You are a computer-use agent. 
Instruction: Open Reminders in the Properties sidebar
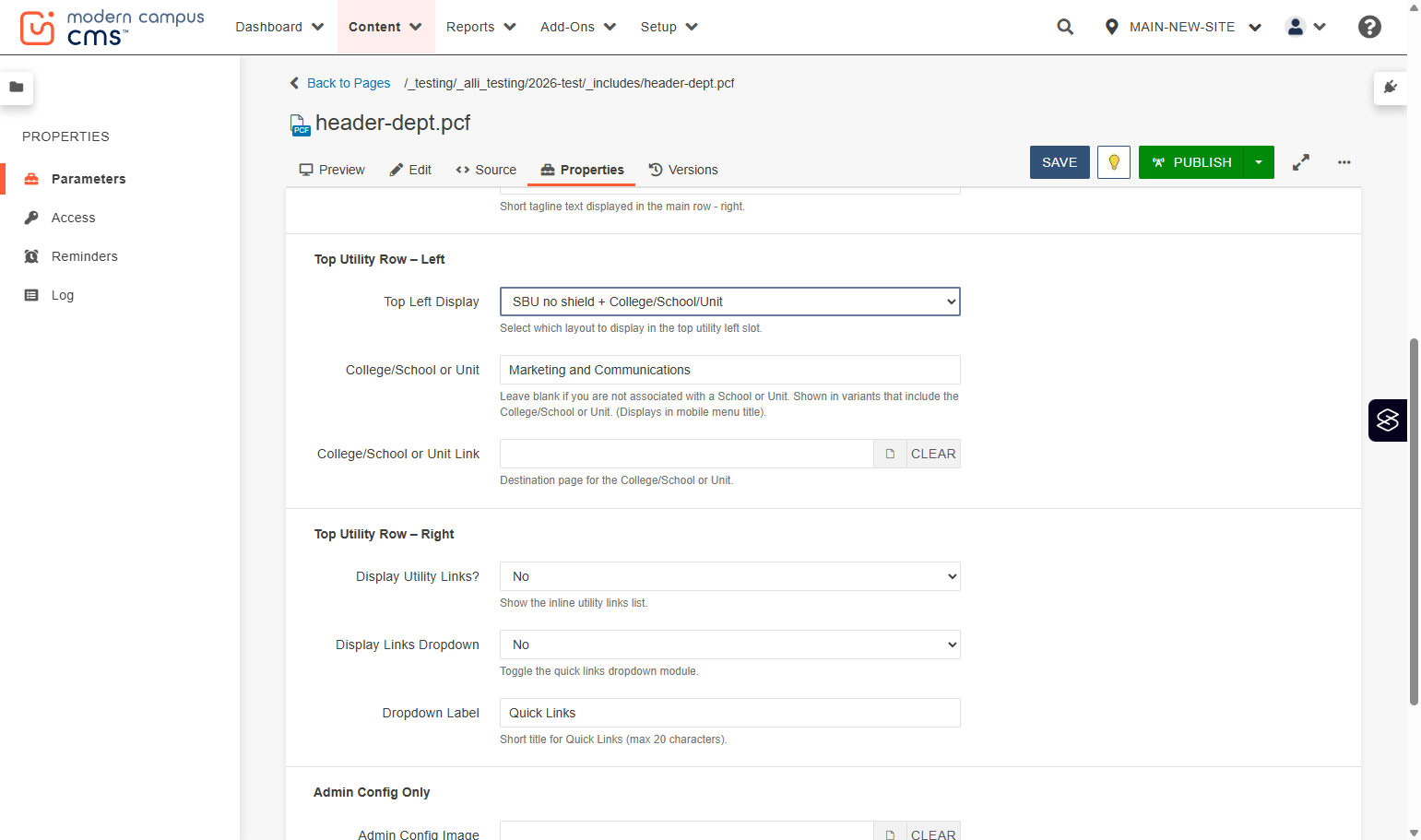(85, 256)
